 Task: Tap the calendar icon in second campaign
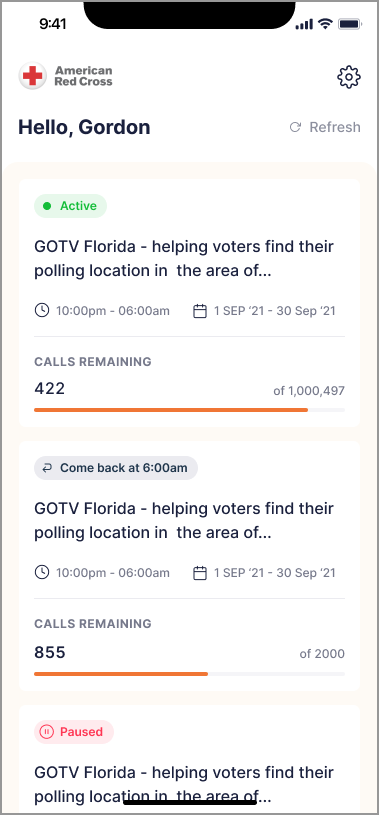pos(200,573)
